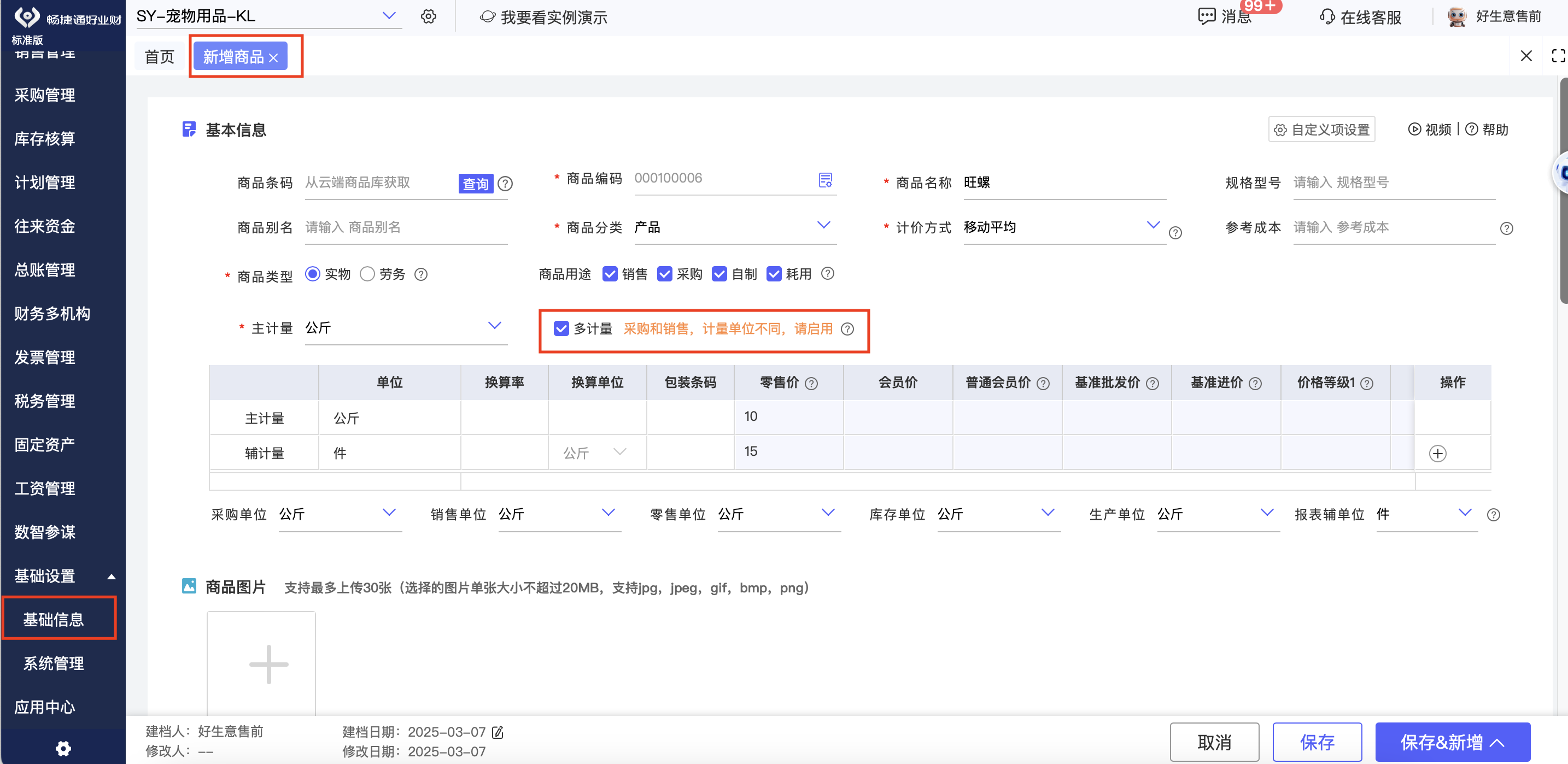The width and height of the screenshot is (1568, 764).
Task: Upload image via 商品图片 plus box
Action: coord(261,664)
